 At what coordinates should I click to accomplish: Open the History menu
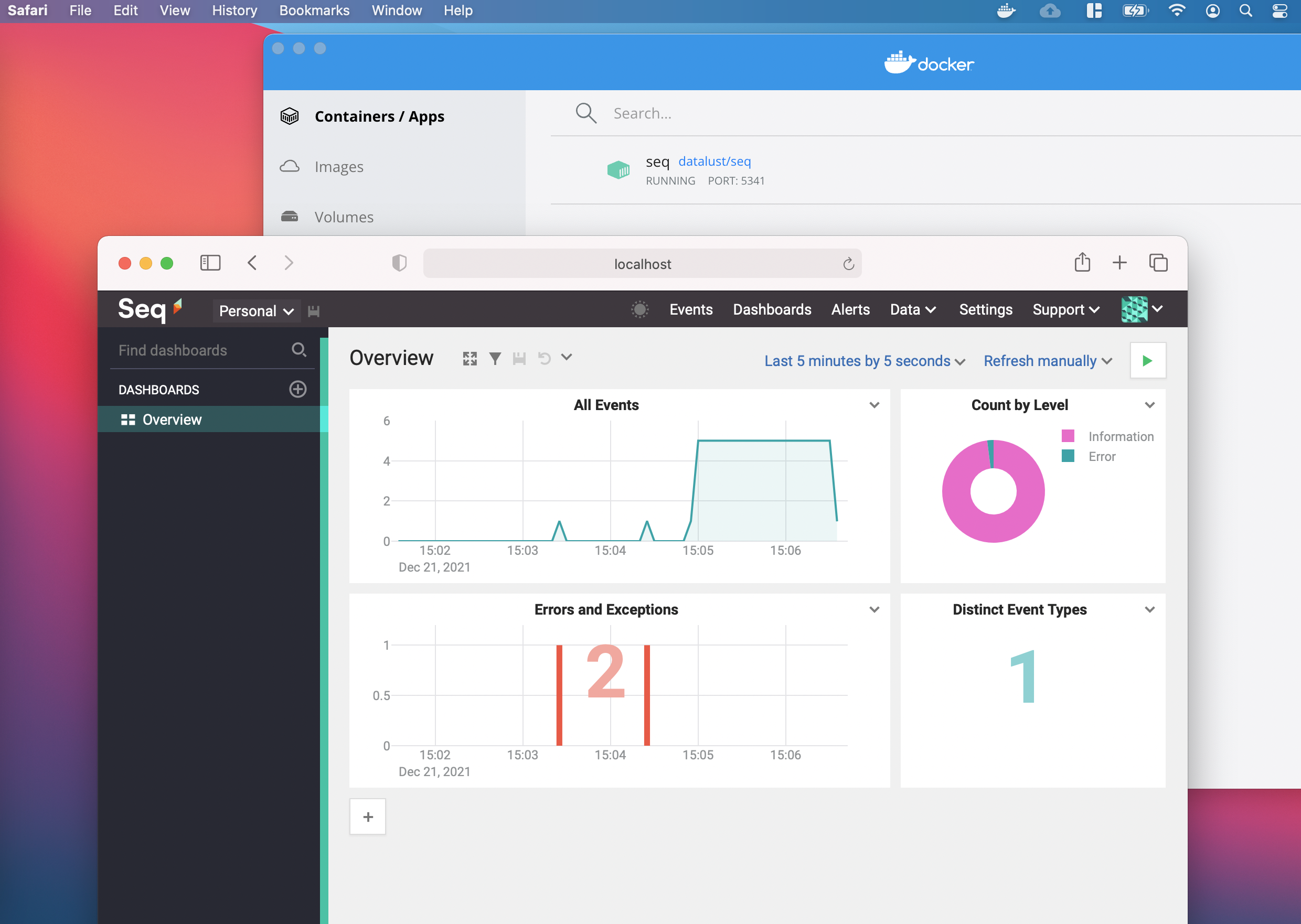coord(234,11)
